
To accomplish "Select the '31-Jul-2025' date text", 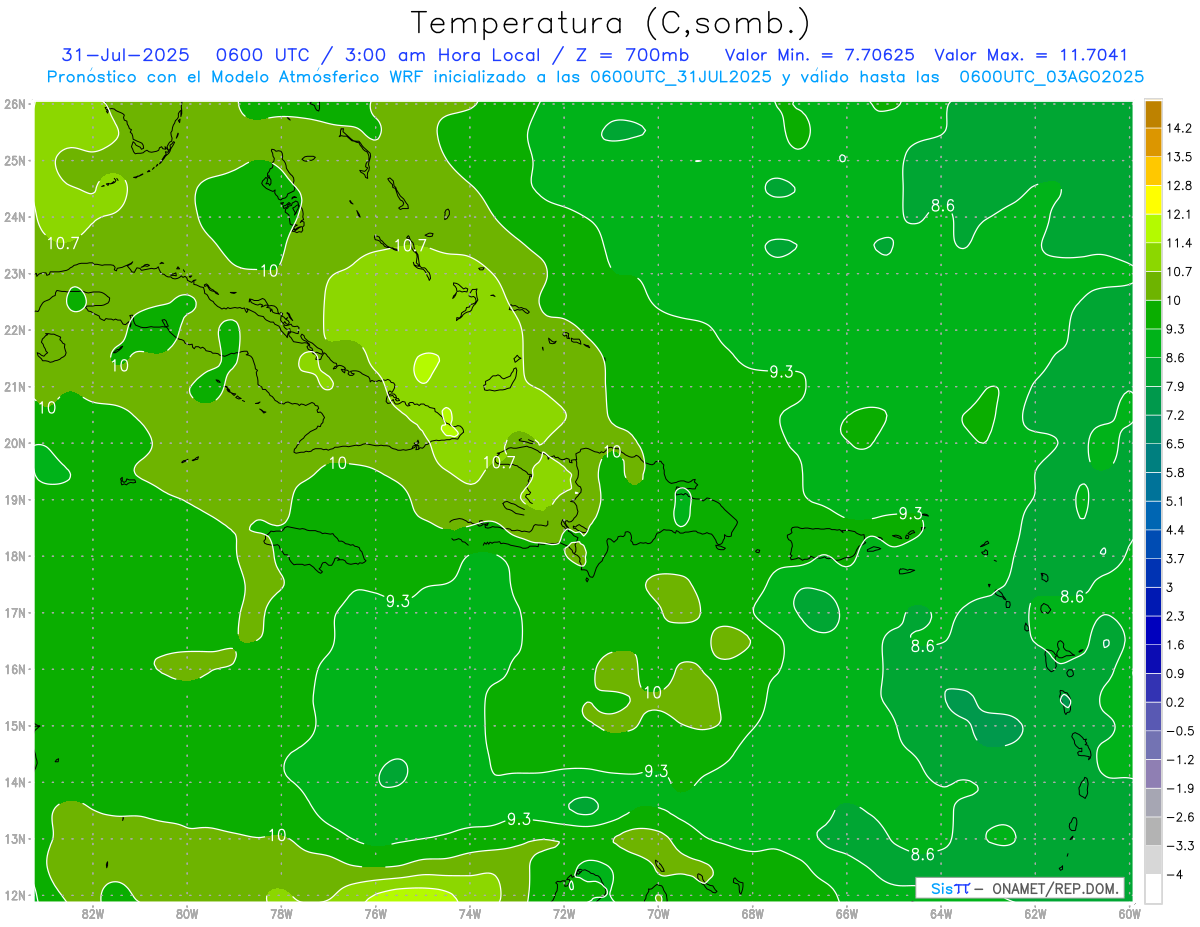I will [x=125, y=55].
